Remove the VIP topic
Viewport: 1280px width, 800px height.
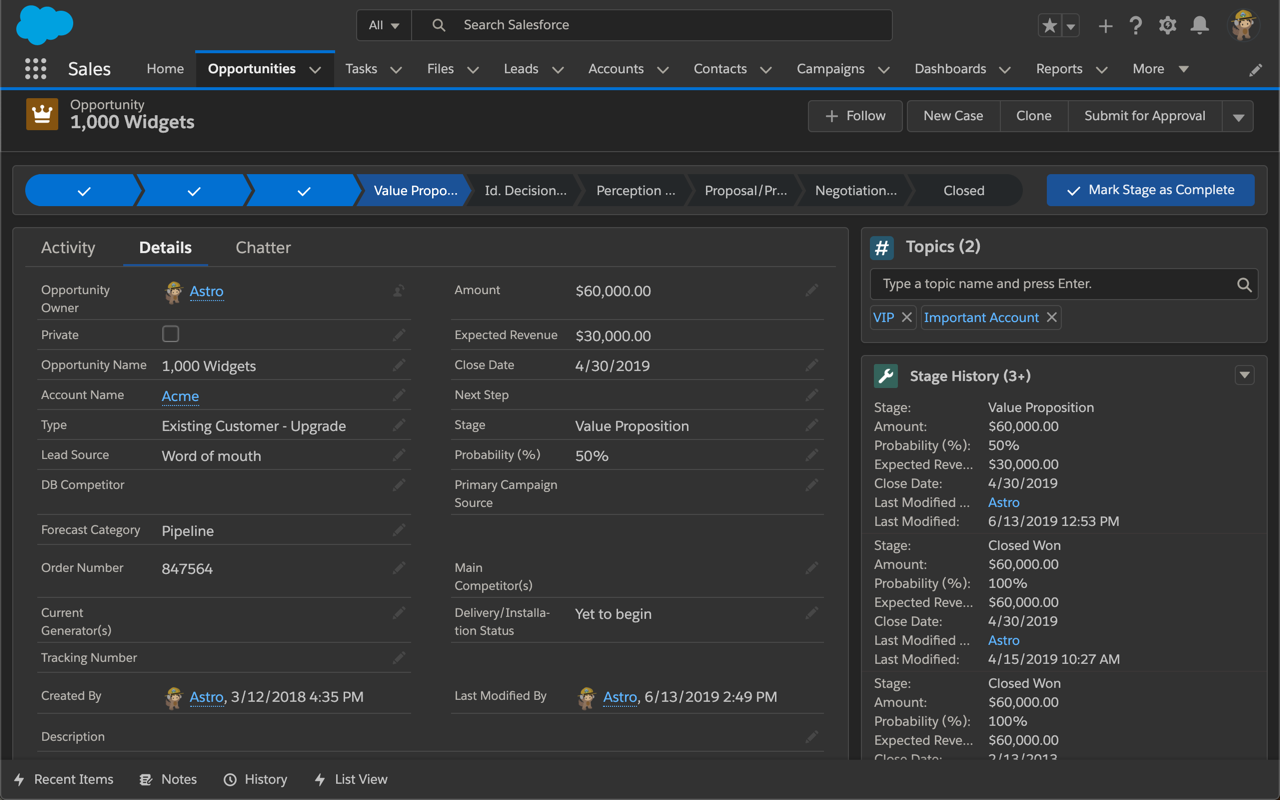pos(907,317)
